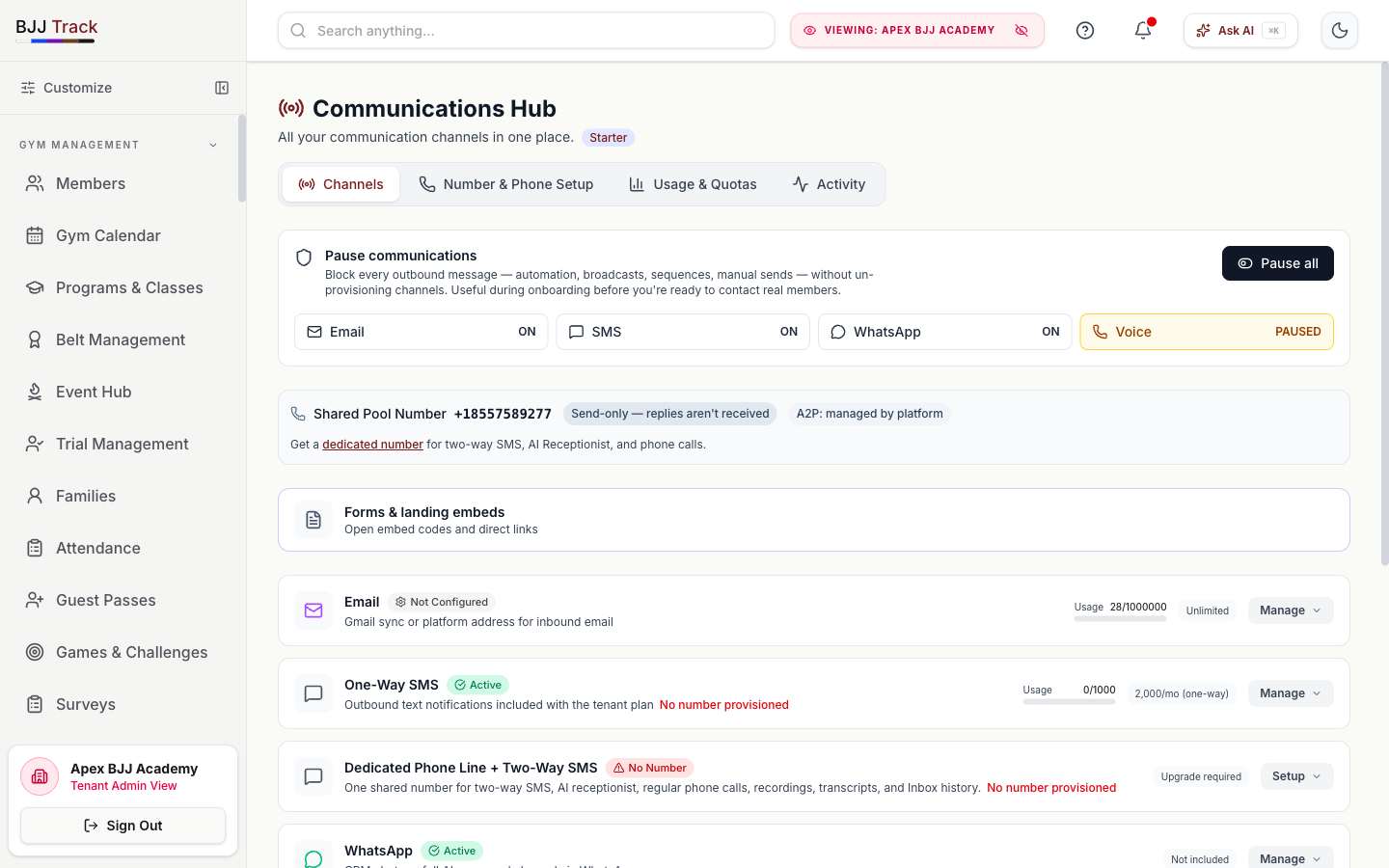Click the Email Not Configured badge
This screenshot has height=868, width=1389.
[442, 602]
